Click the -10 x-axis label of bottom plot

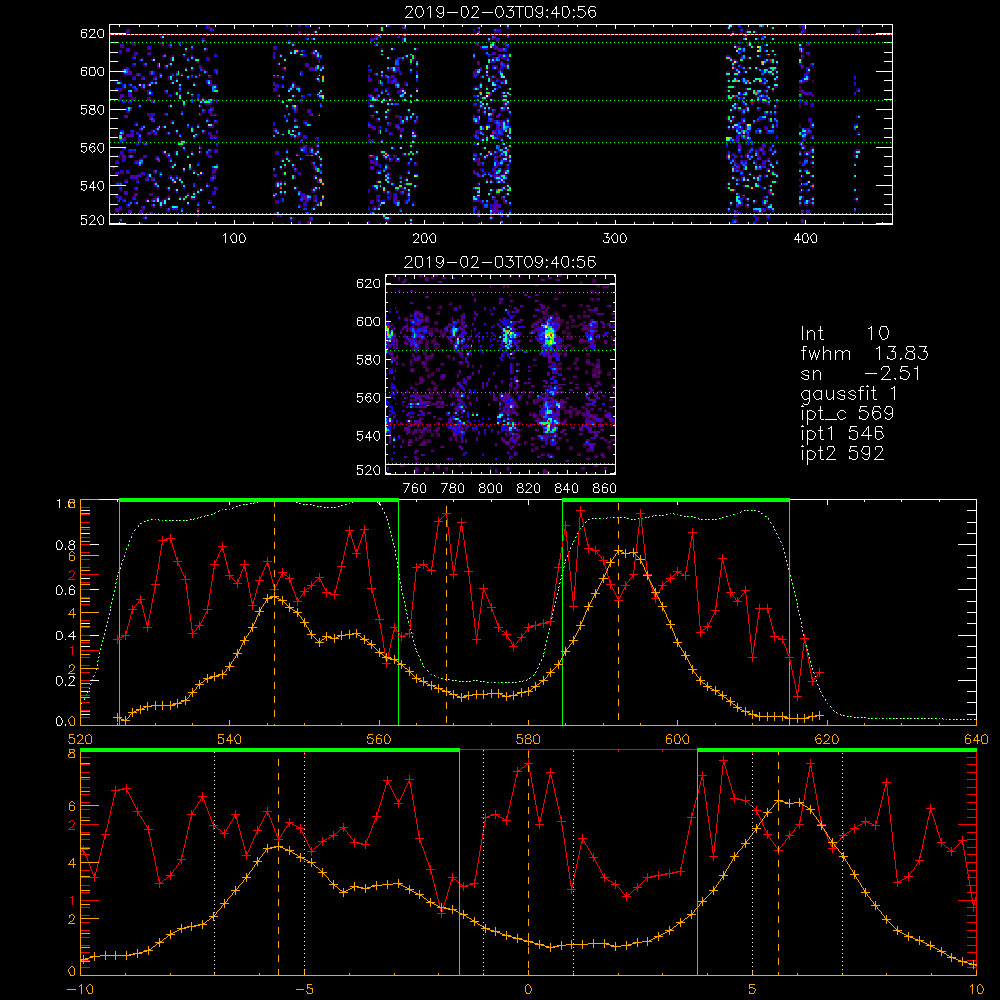pyautogui.click(x=80, y=990)
